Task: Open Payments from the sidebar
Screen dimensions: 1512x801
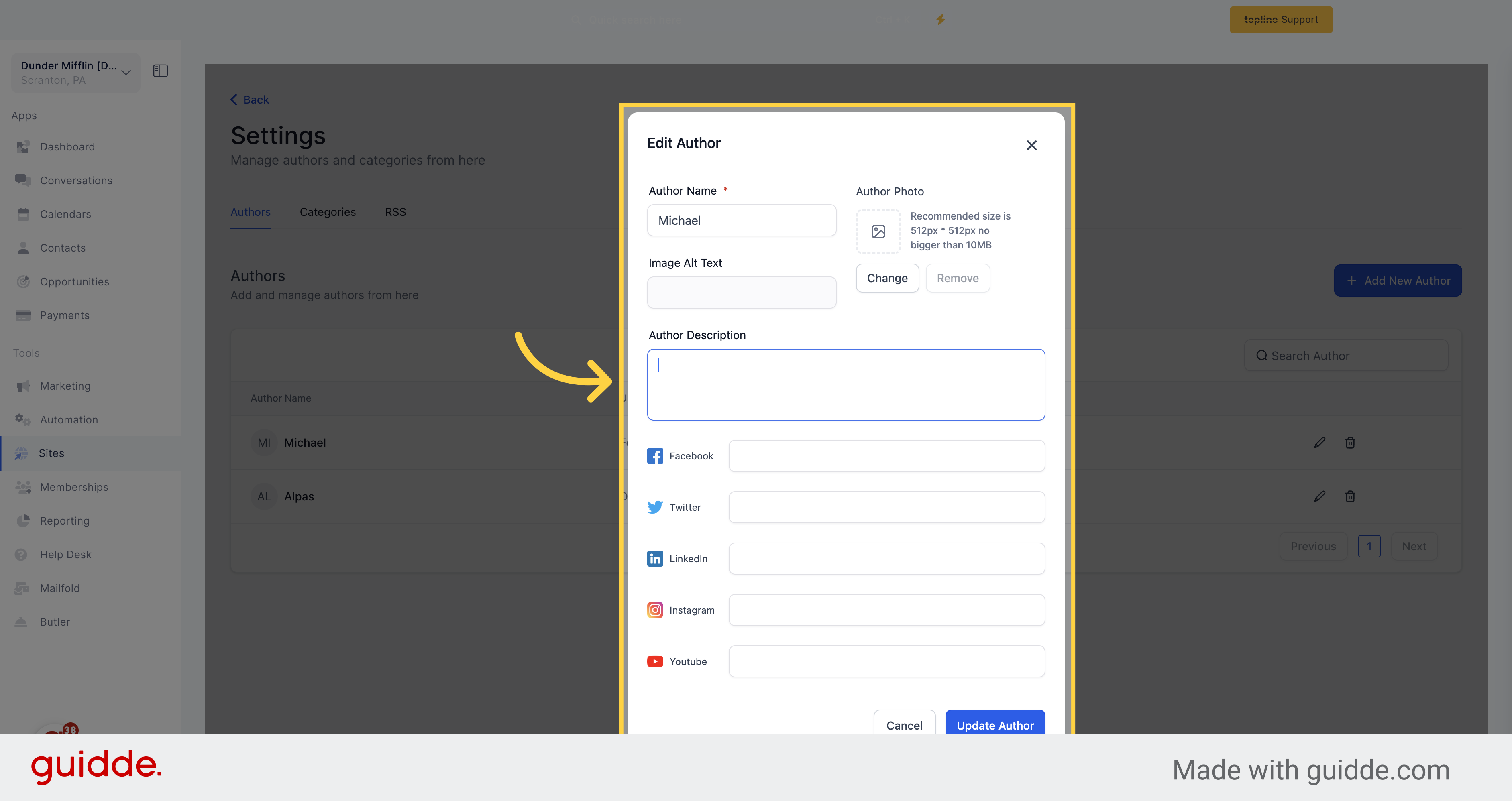Action: [90, 315]
